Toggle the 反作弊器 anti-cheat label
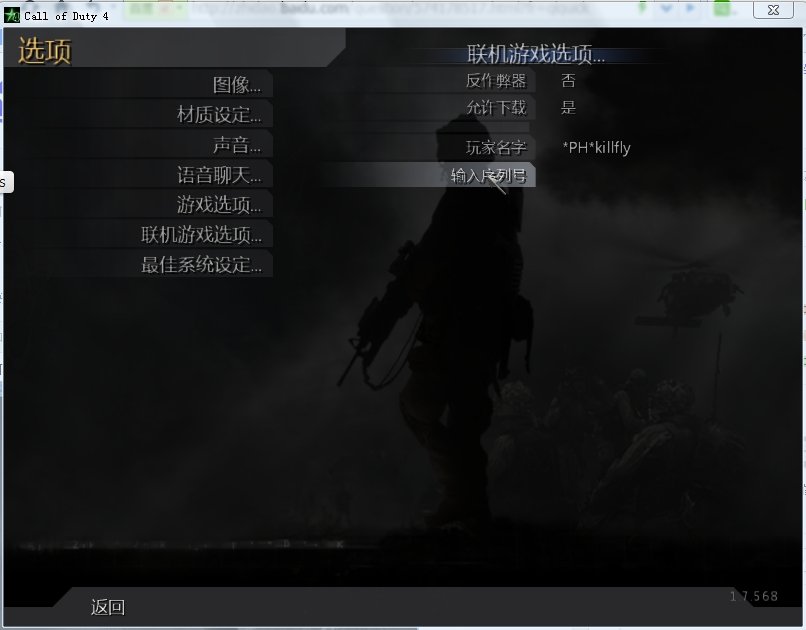The height and width of the screenshot is (630, 806). (x=496, y=81)
